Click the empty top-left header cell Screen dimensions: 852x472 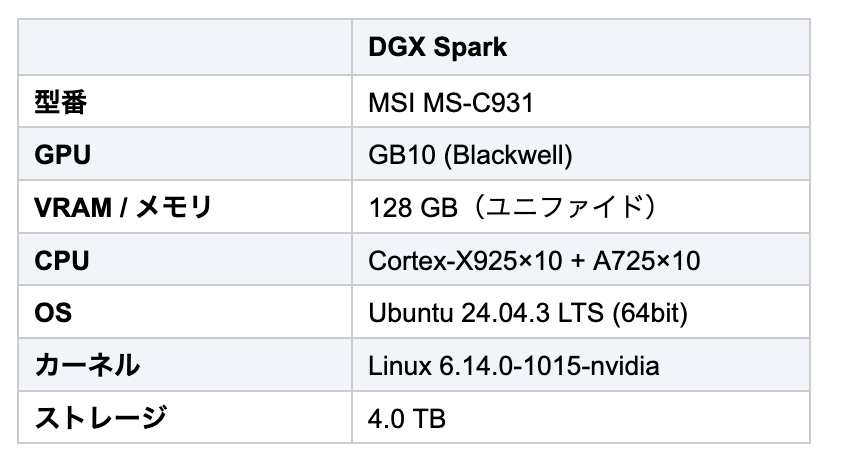coord(185,47)
